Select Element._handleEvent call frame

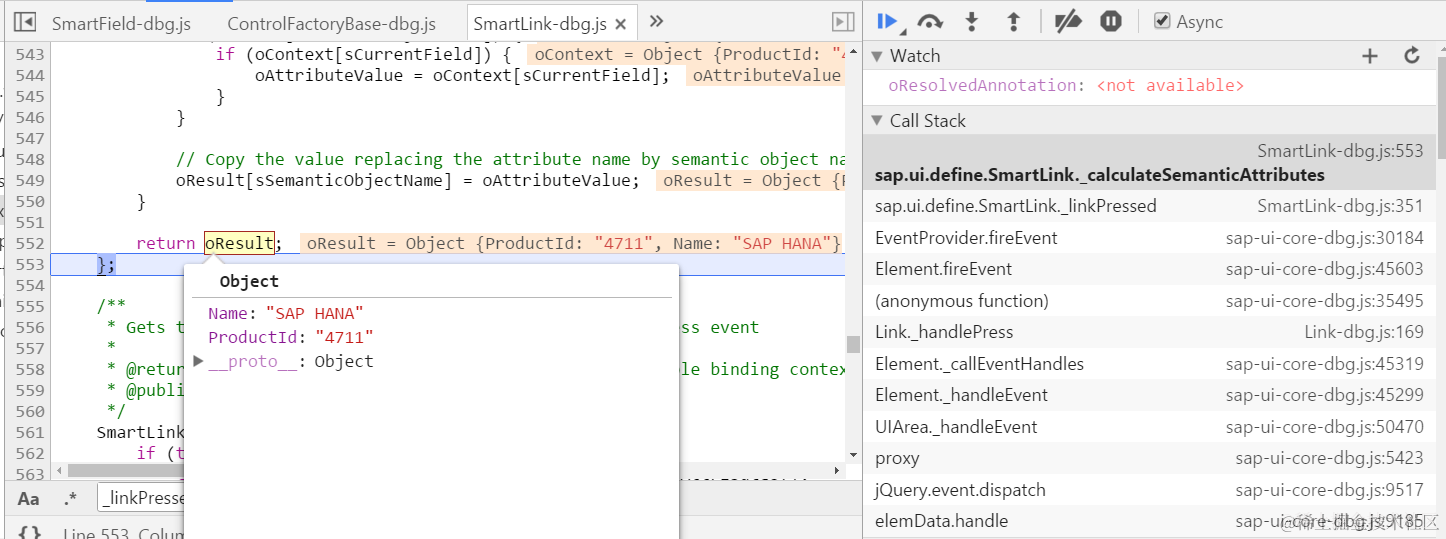pyautogui.click(x=1149, y=395)
